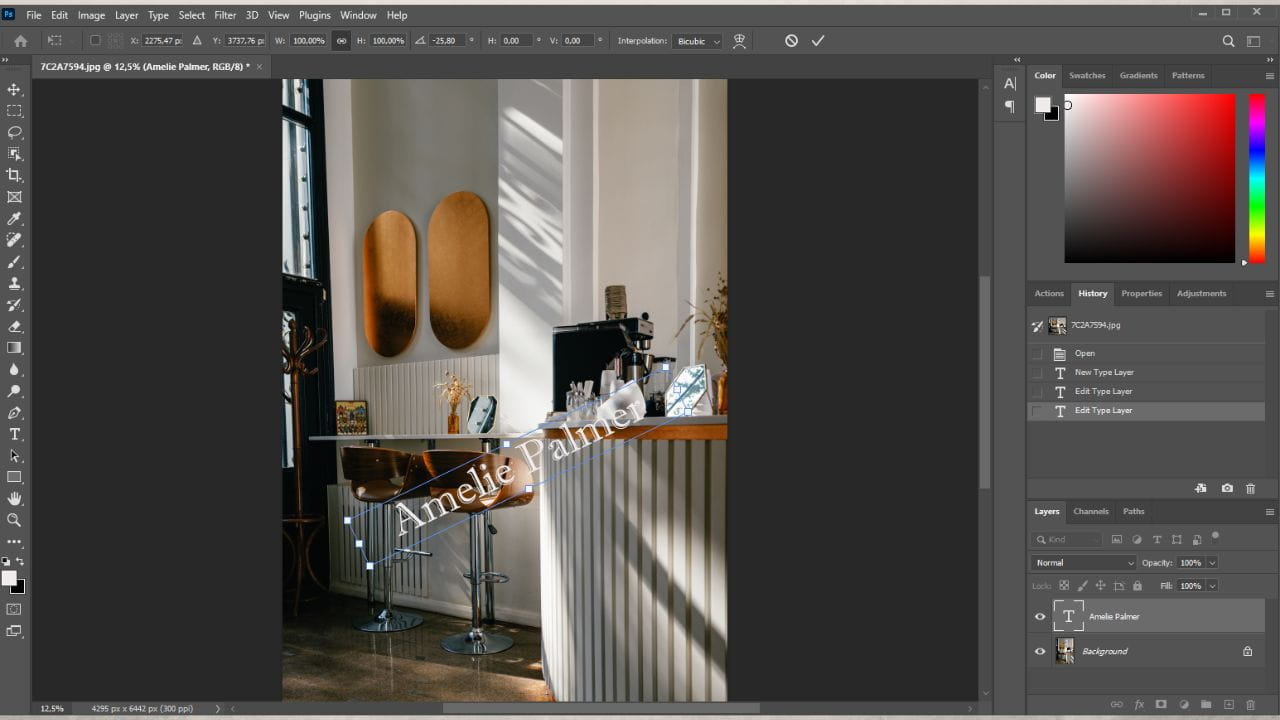
Task: Select the 7C2A7594.jpg history snapshot
Action: tap(1147, 325)
